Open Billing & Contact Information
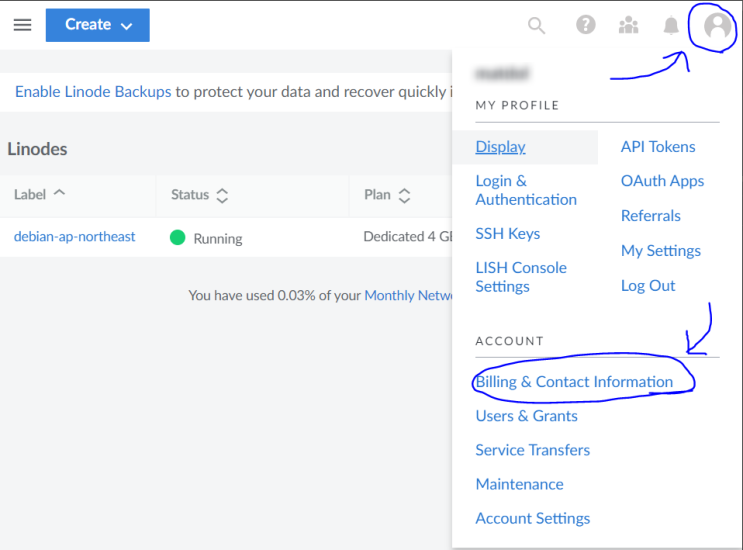This screenshot has width=743, height=550. pyautogui.click(x=574, y=382)
